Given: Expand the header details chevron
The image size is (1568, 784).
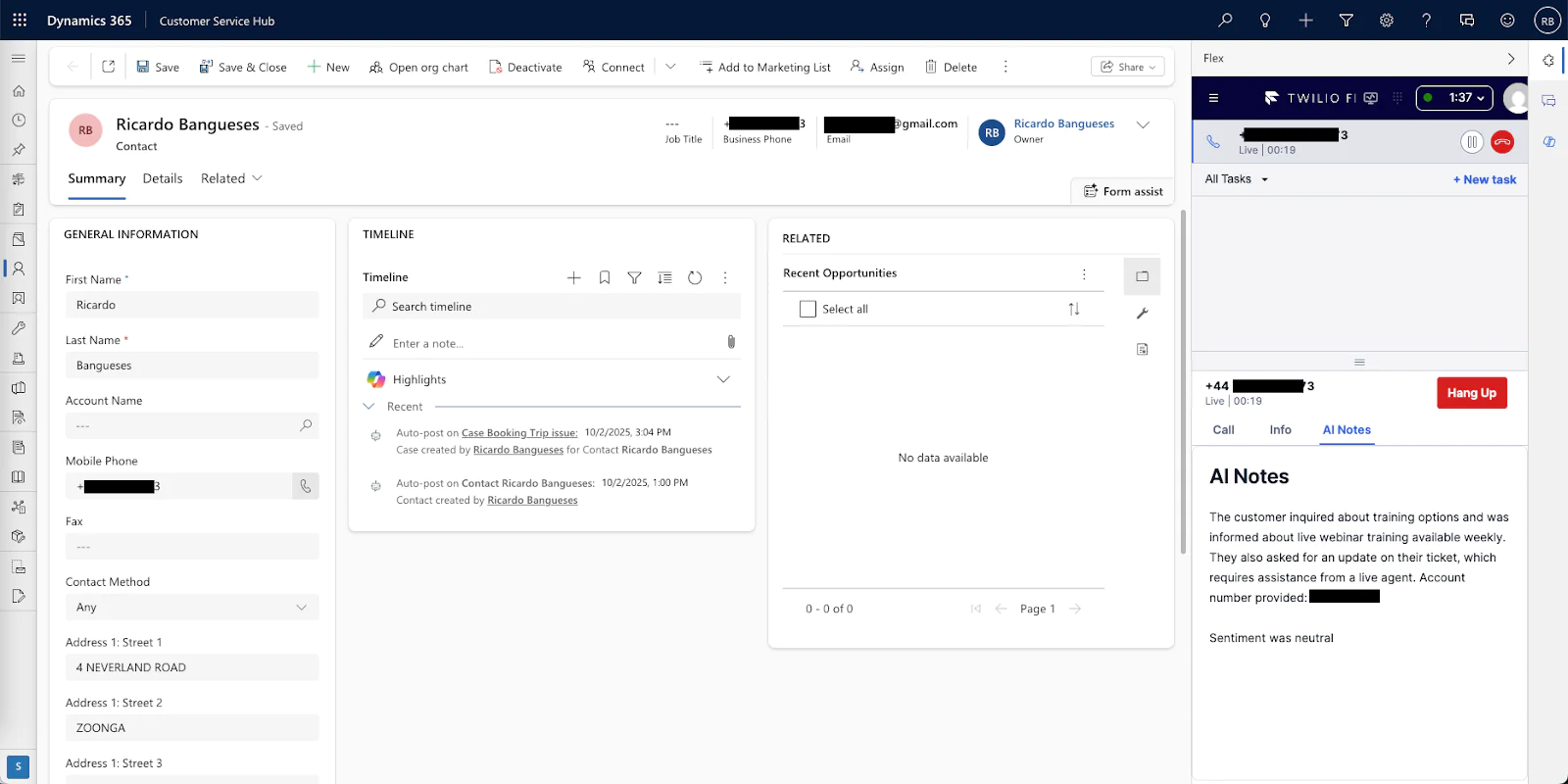Looking at the screenshot, I should click(x=1143, y=124).
